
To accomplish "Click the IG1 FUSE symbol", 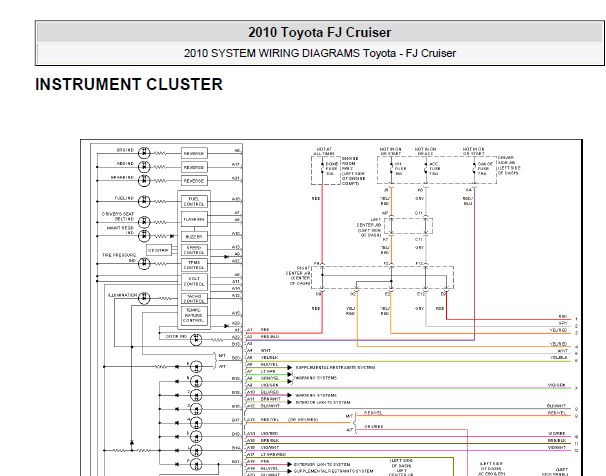I will pyautogui.click(x=391, y=168).
